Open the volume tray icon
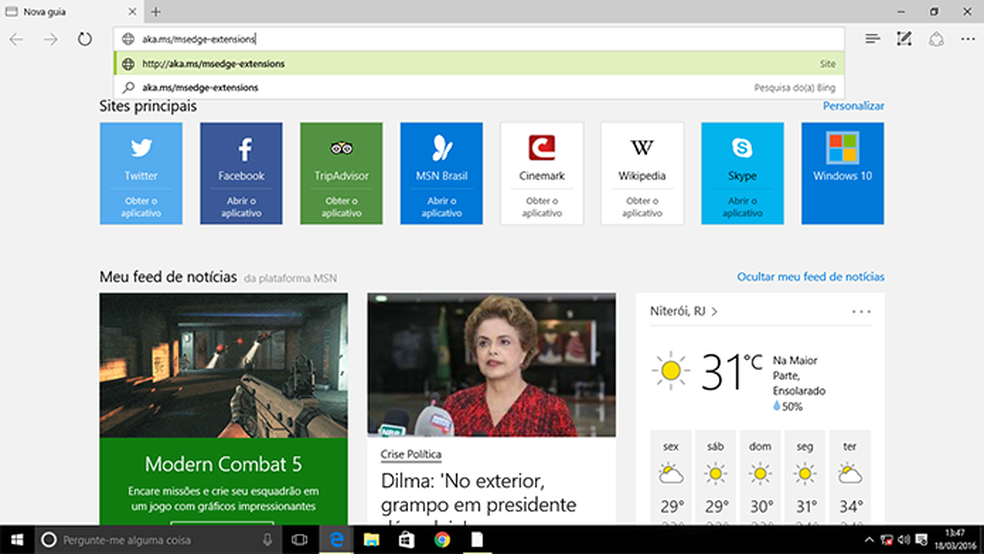The height and width of the screenshot is (554, 984). click(x=904, y=540)
